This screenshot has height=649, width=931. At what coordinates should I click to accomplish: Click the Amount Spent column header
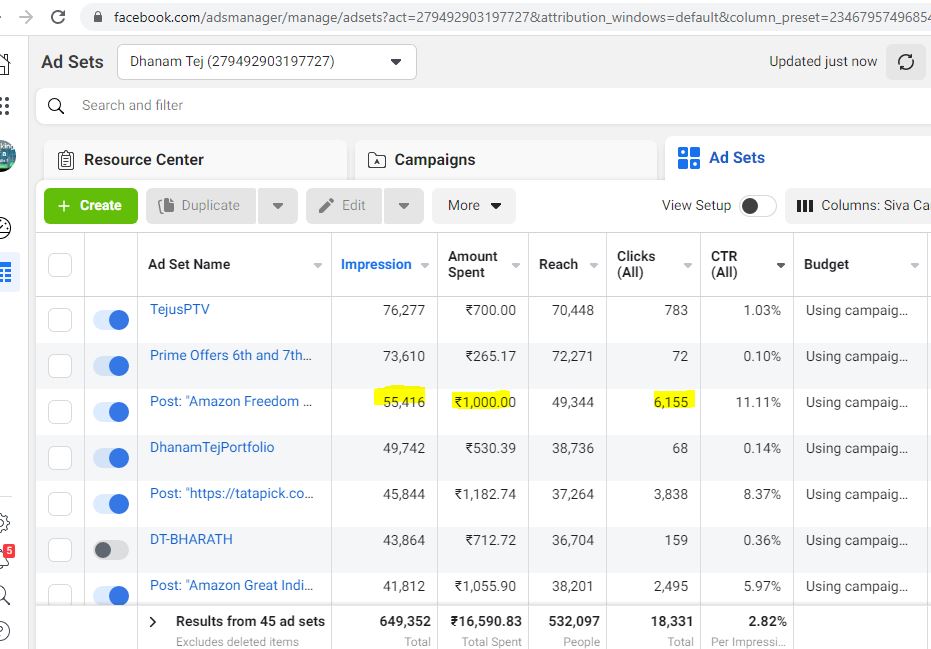coord(473,265)
